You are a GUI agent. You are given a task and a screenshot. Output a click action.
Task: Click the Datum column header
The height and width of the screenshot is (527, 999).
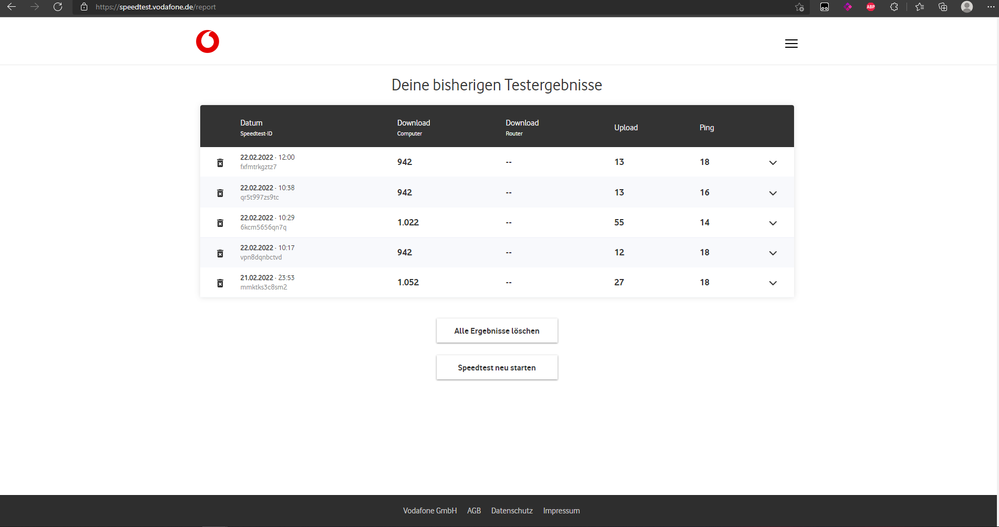[256, 127]
